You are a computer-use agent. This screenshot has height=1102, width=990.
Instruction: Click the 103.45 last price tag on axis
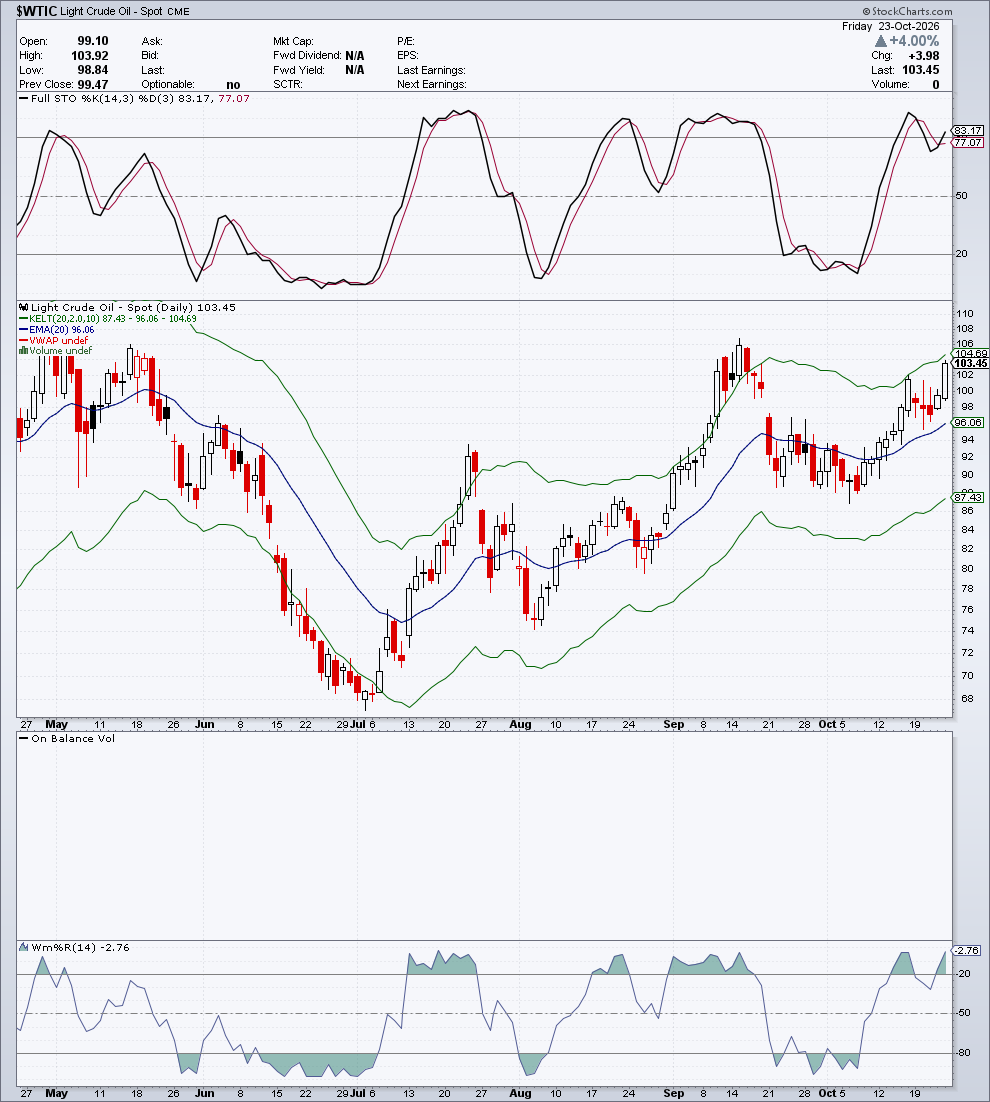(971, 363)
